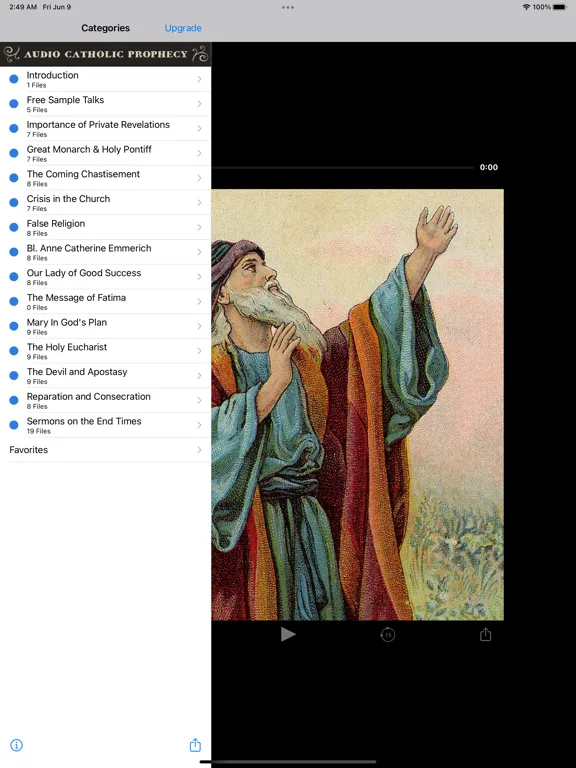This screenshot has width=576, height=768.
Task: Tap the Categories header title
Action: tap(105, 28)
